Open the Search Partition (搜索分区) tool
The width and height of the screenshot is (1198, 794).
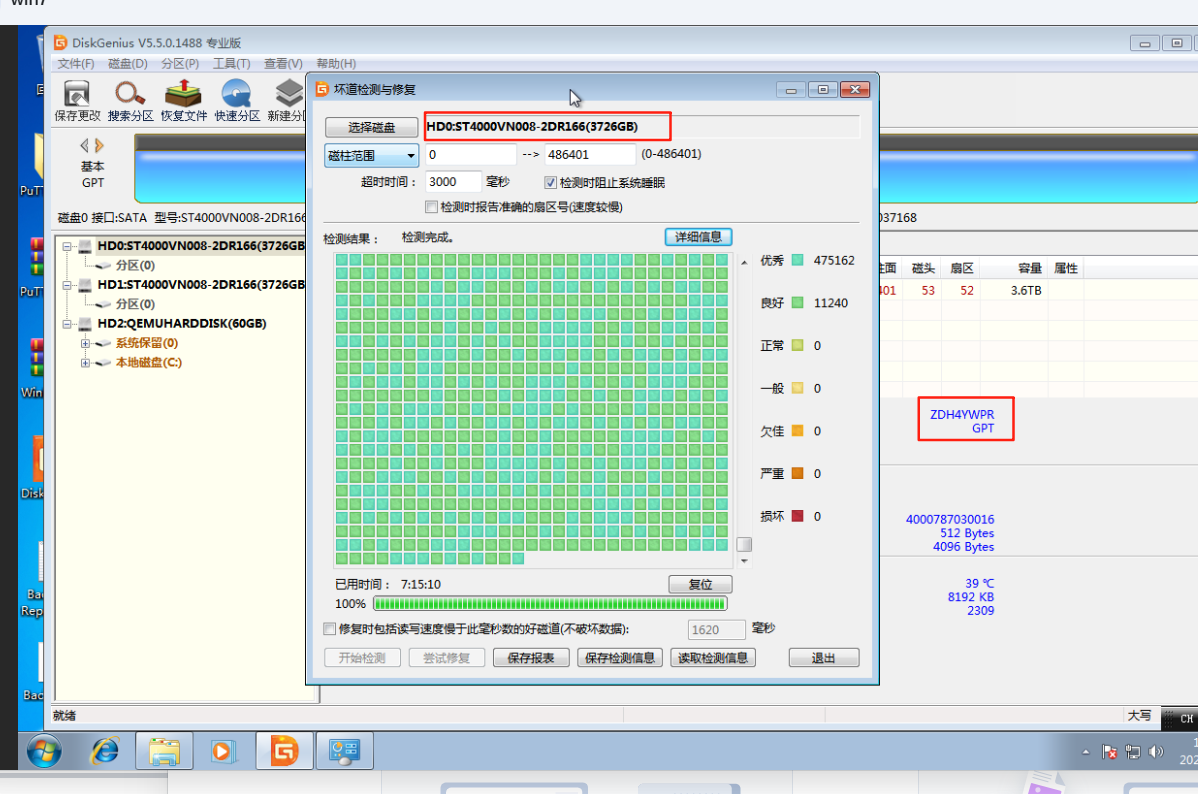click(x=130, y=100)
